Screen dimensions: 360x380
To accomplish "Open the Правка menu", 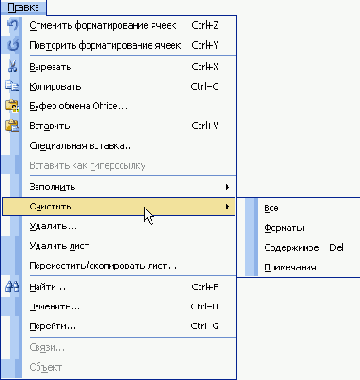I will 23,7.
